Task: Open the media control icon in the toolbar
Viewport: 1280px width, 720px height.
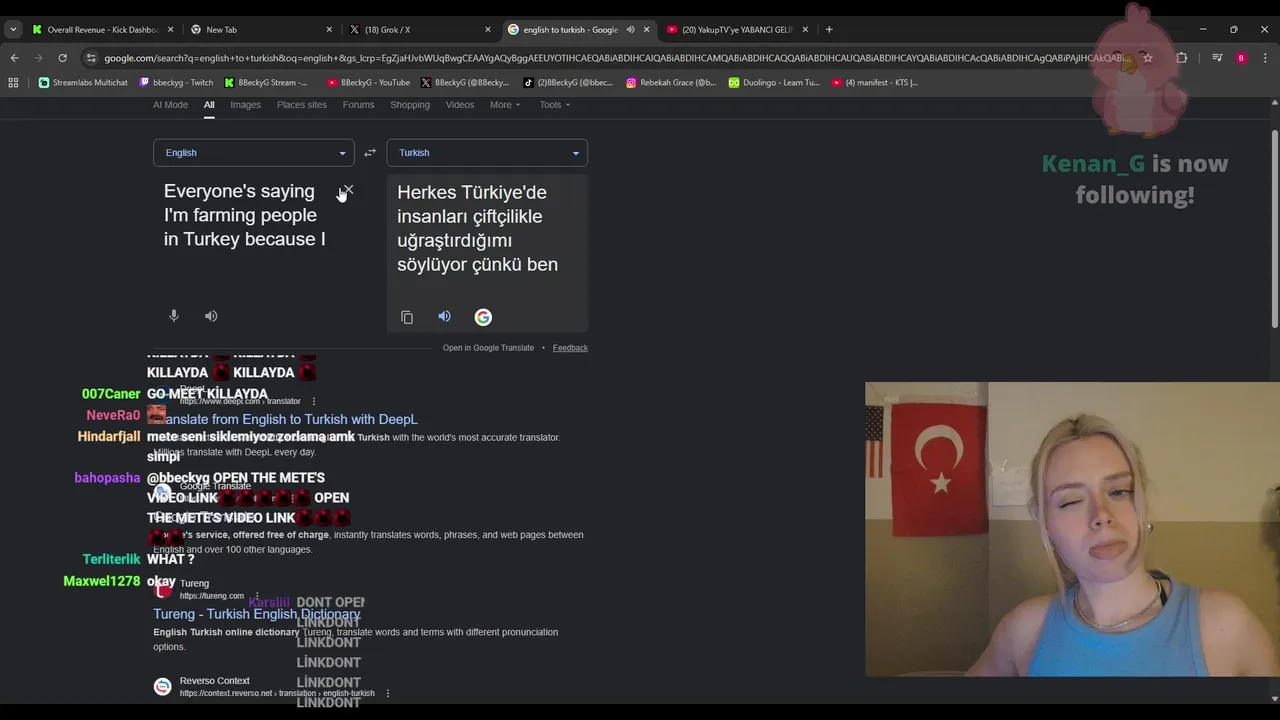Action: click(x=1217, y=58)
